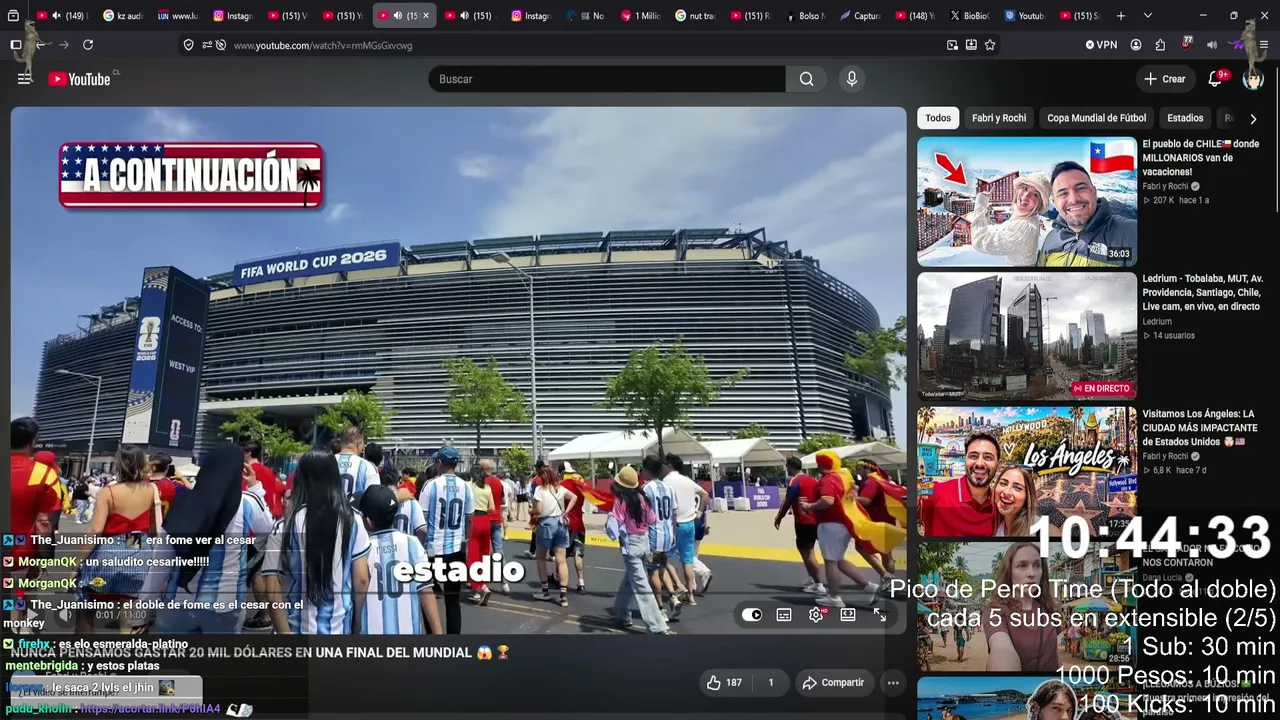Switch to the 'Captura' browser tab

[x=860, y=16]
